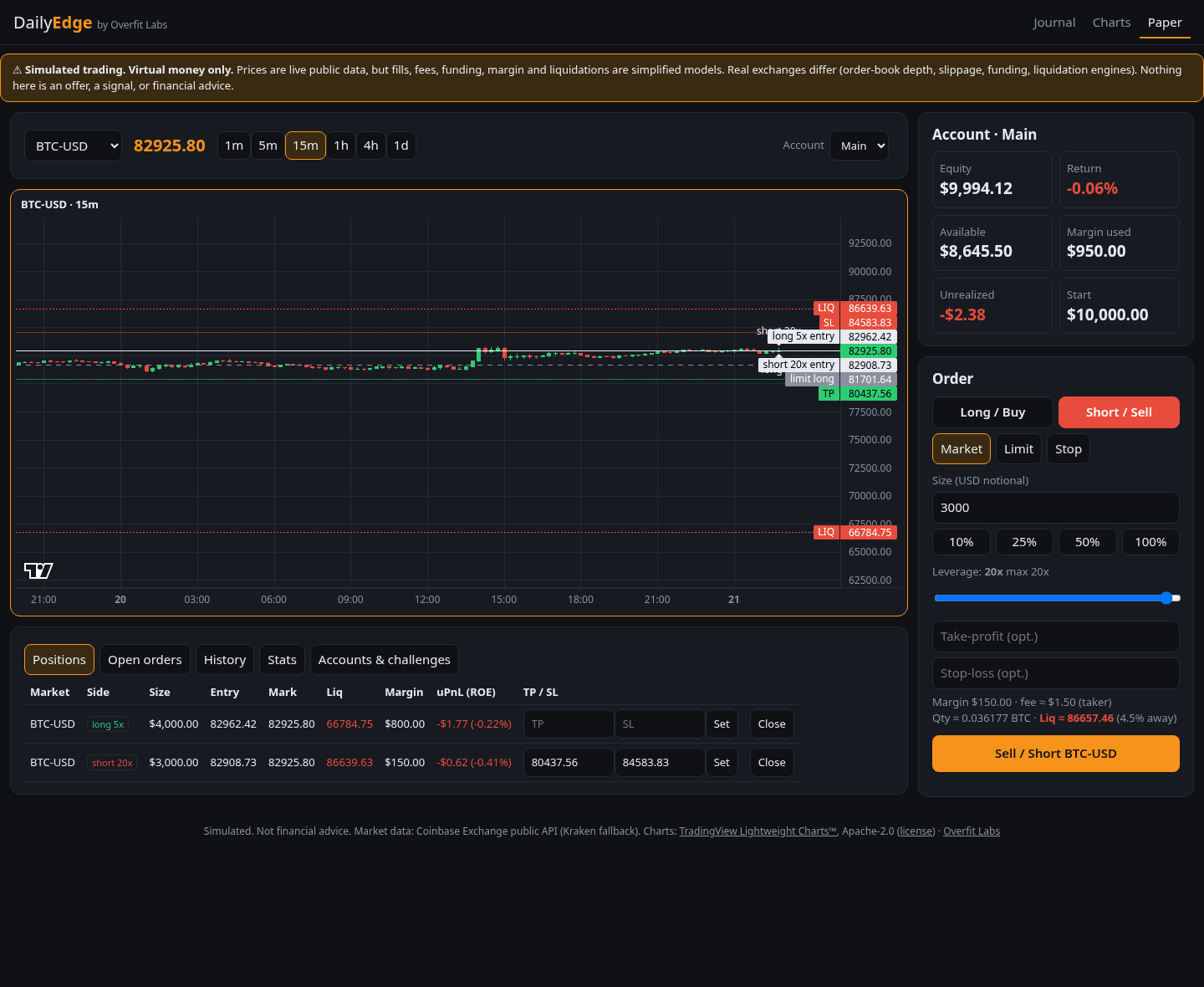Focus the Take-profit optional field
This screenshot has width=1204, height=987.
(x=1056, y=637)
